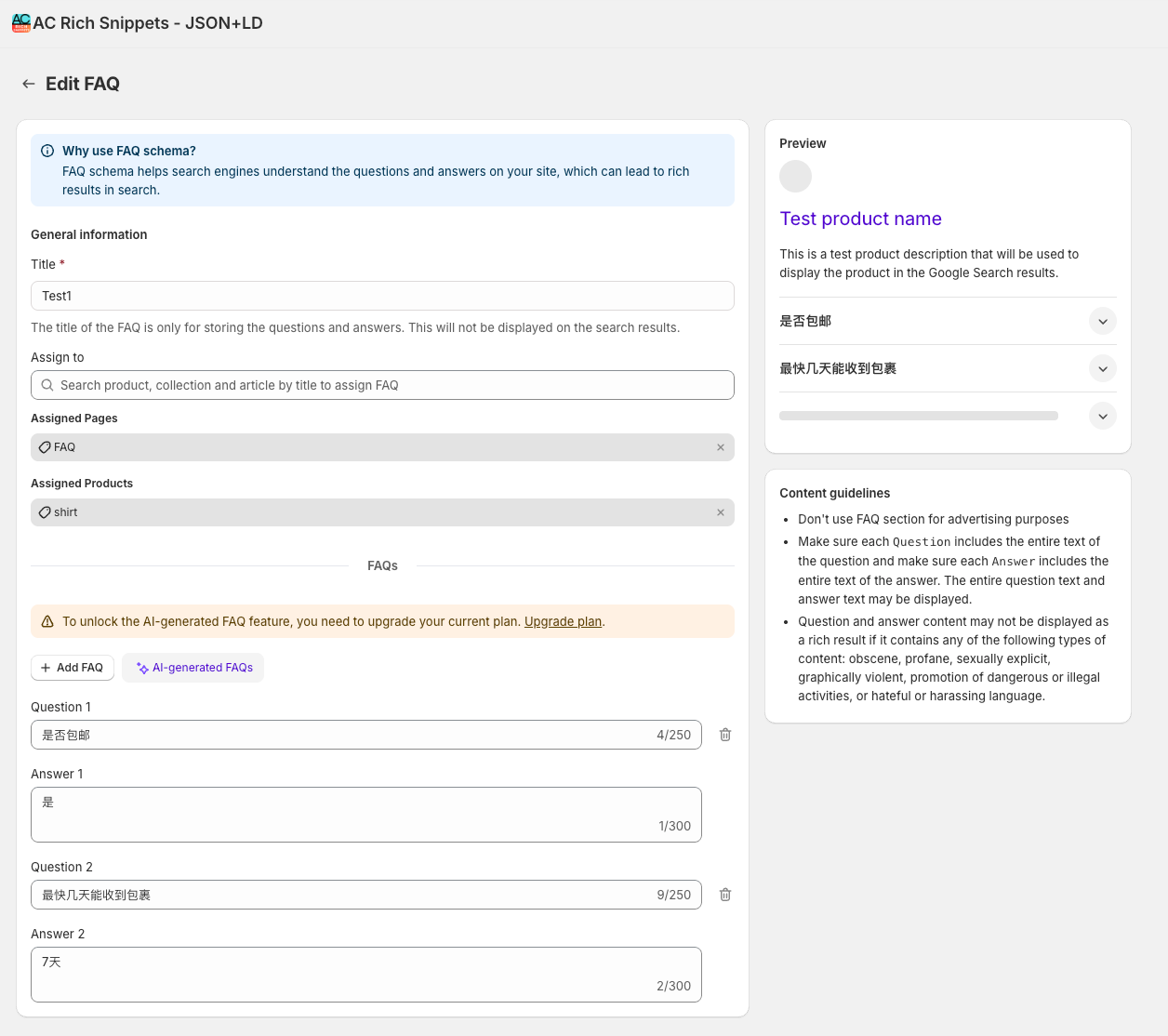Screen dimensions: 1168x1036
Task: Click the Title input field
Action: point(382,296)
